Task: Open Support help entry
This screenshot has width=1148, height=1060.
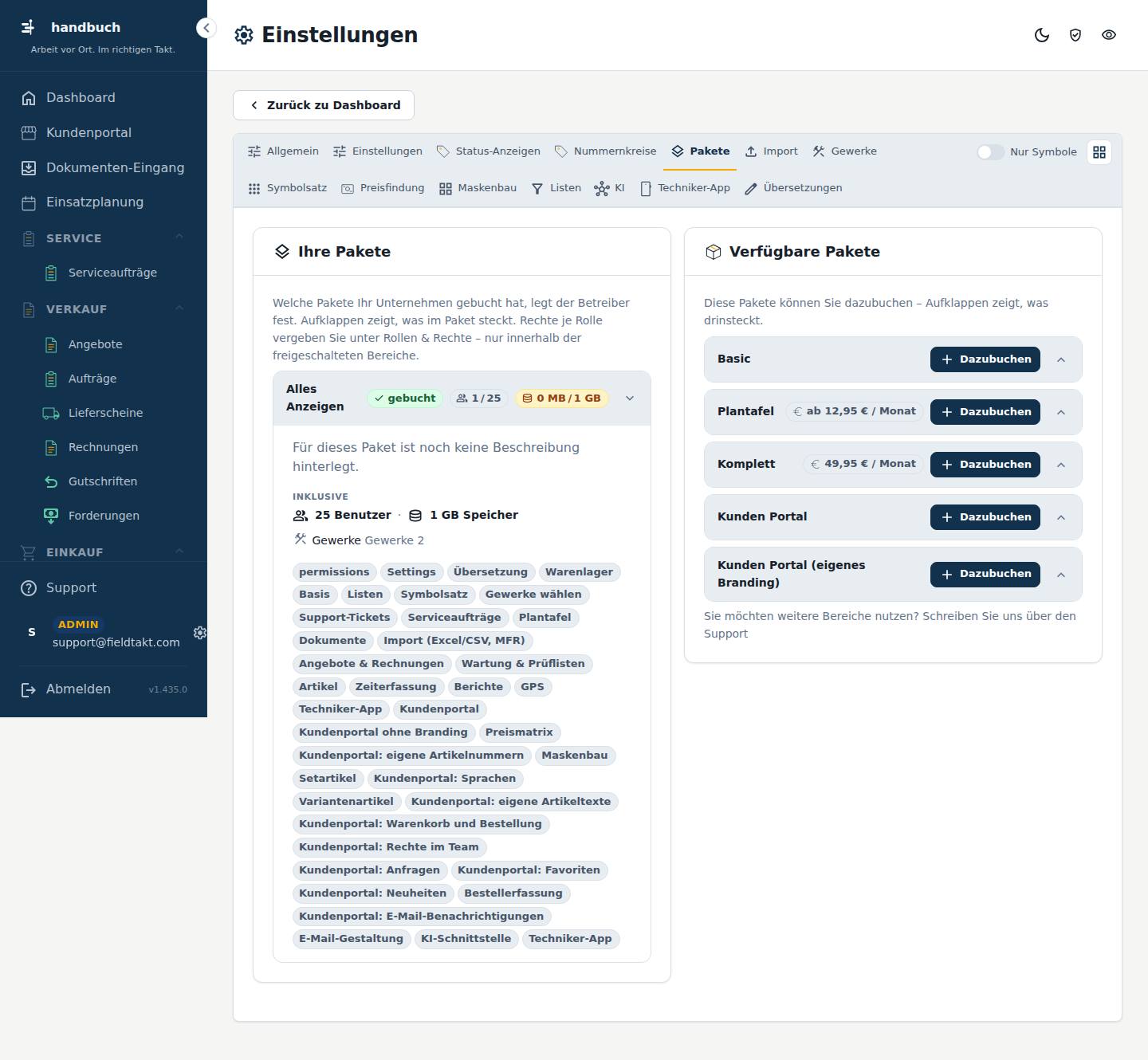Action: point(104,588)
